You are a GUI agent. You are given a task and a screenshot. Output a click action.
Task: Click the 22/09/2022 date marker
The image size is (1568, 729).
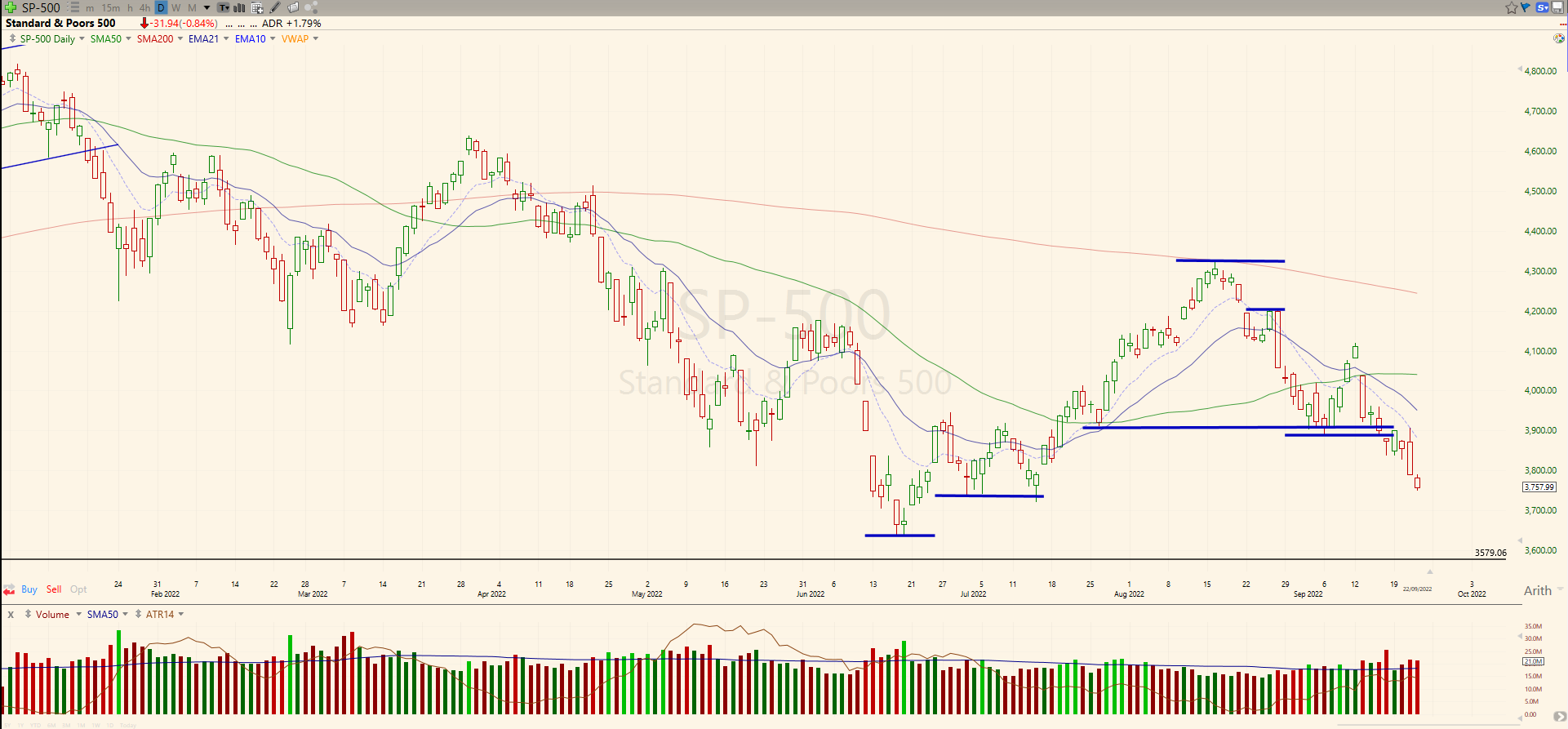click(x=1417, y=589)
